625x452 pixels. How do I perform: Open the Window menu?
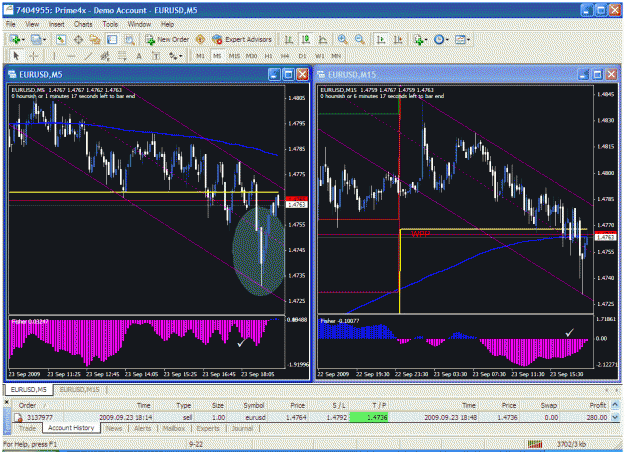[139, 24]
